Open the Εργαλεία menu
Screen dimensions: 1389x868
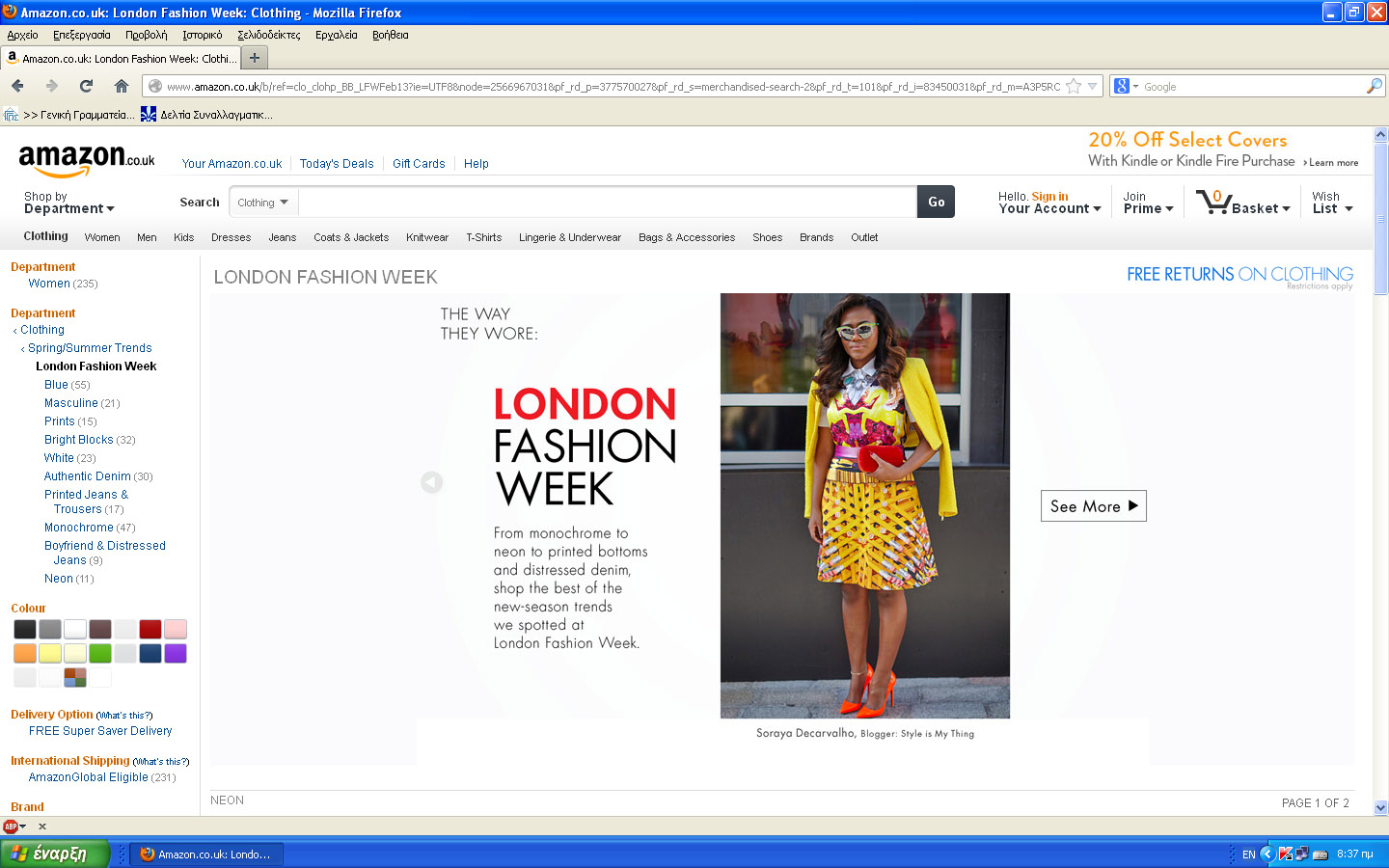point(337,35)
